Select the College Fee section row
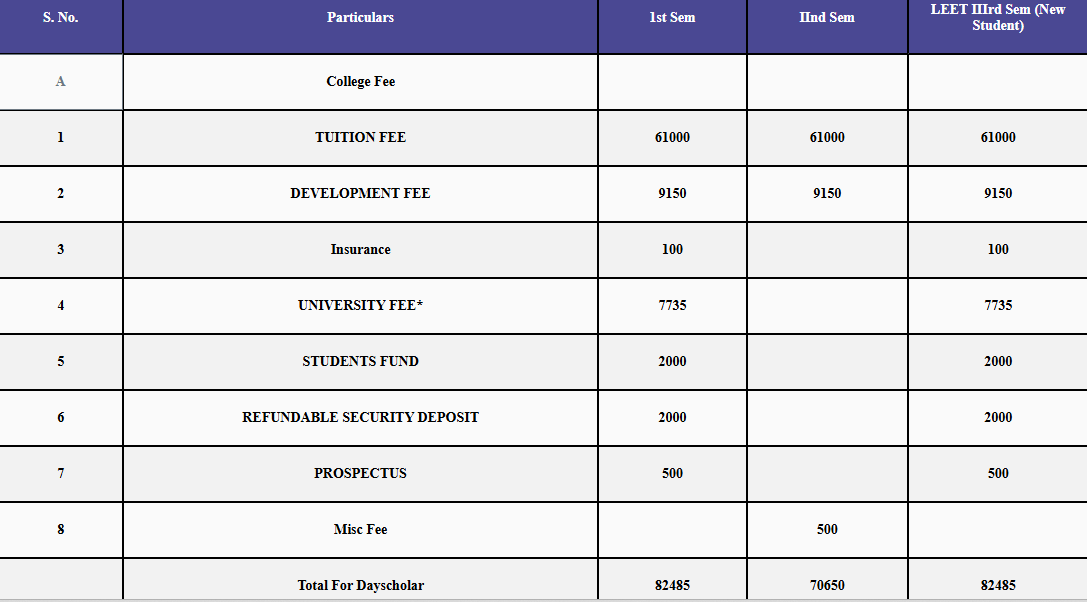The width and height of the screenshot is (1087, 602). (x=544, y=82)
